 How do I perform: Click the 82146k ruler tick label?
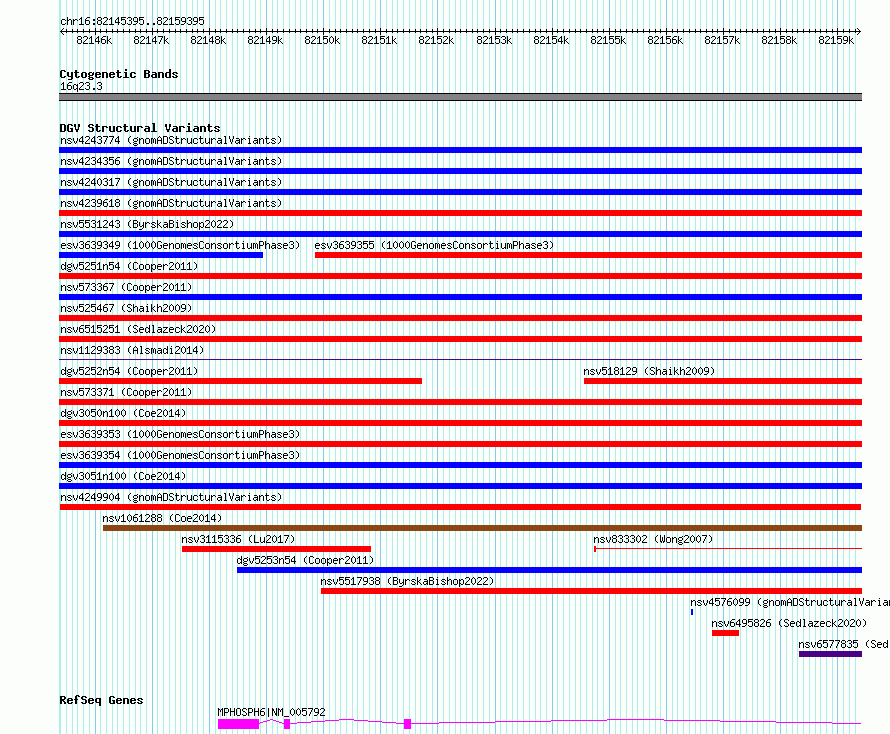coord(94,40)
